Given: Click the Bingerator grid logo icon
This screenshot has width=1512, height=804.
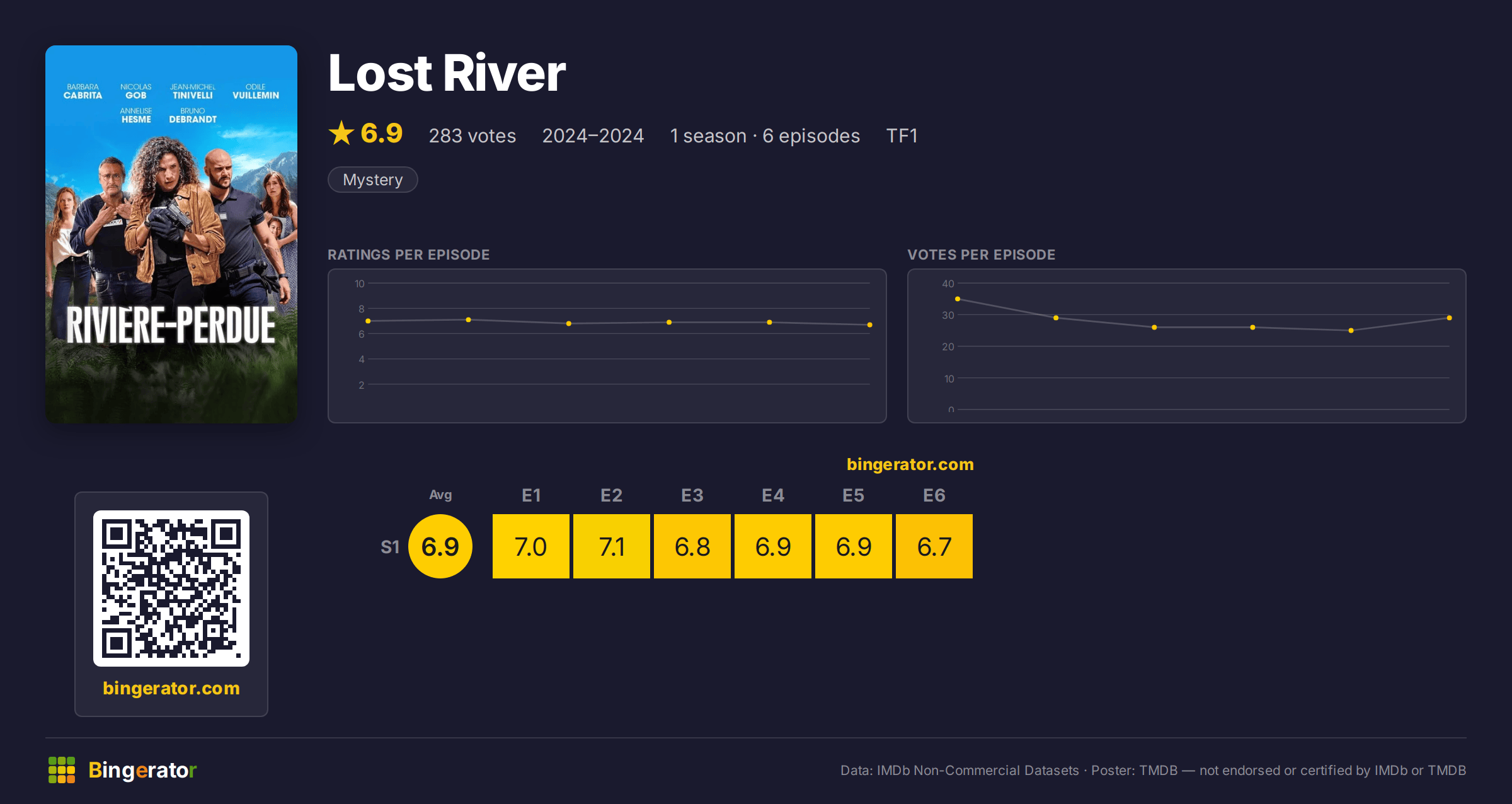Looking at the screenshot, I should [62, 770].
